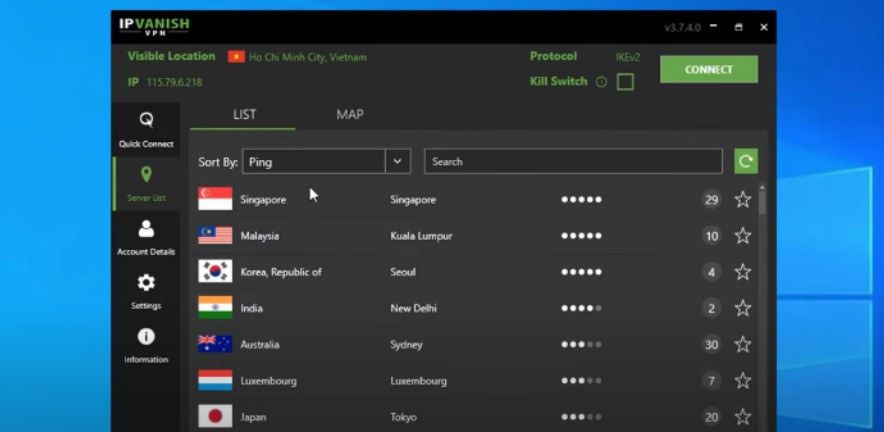Click the Japan flag icon
The height and width of the screenshot is (432, 884).
tap(215, 416)
